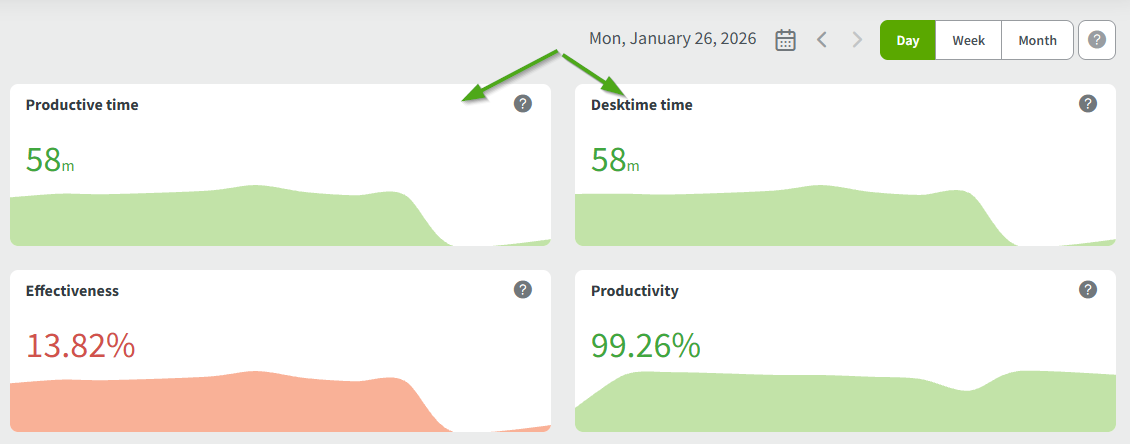Go to next day arrow
This screenshot has width=1130, height=444.
857,40
